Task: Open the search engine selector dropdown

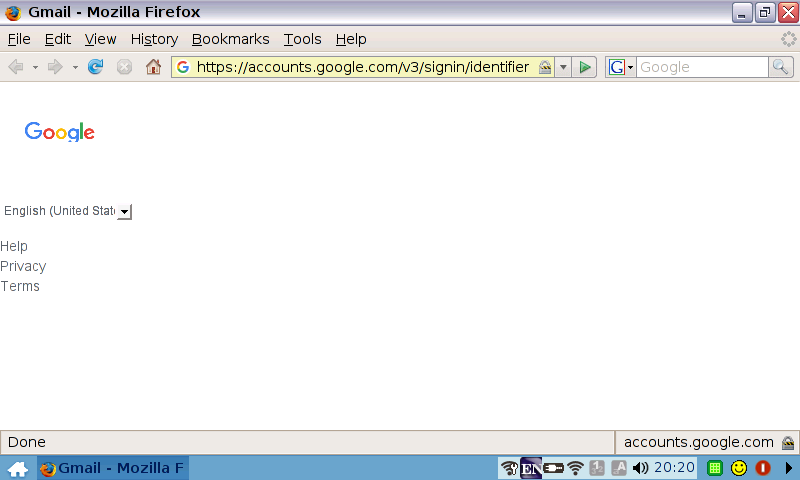Action: [621, 67]
